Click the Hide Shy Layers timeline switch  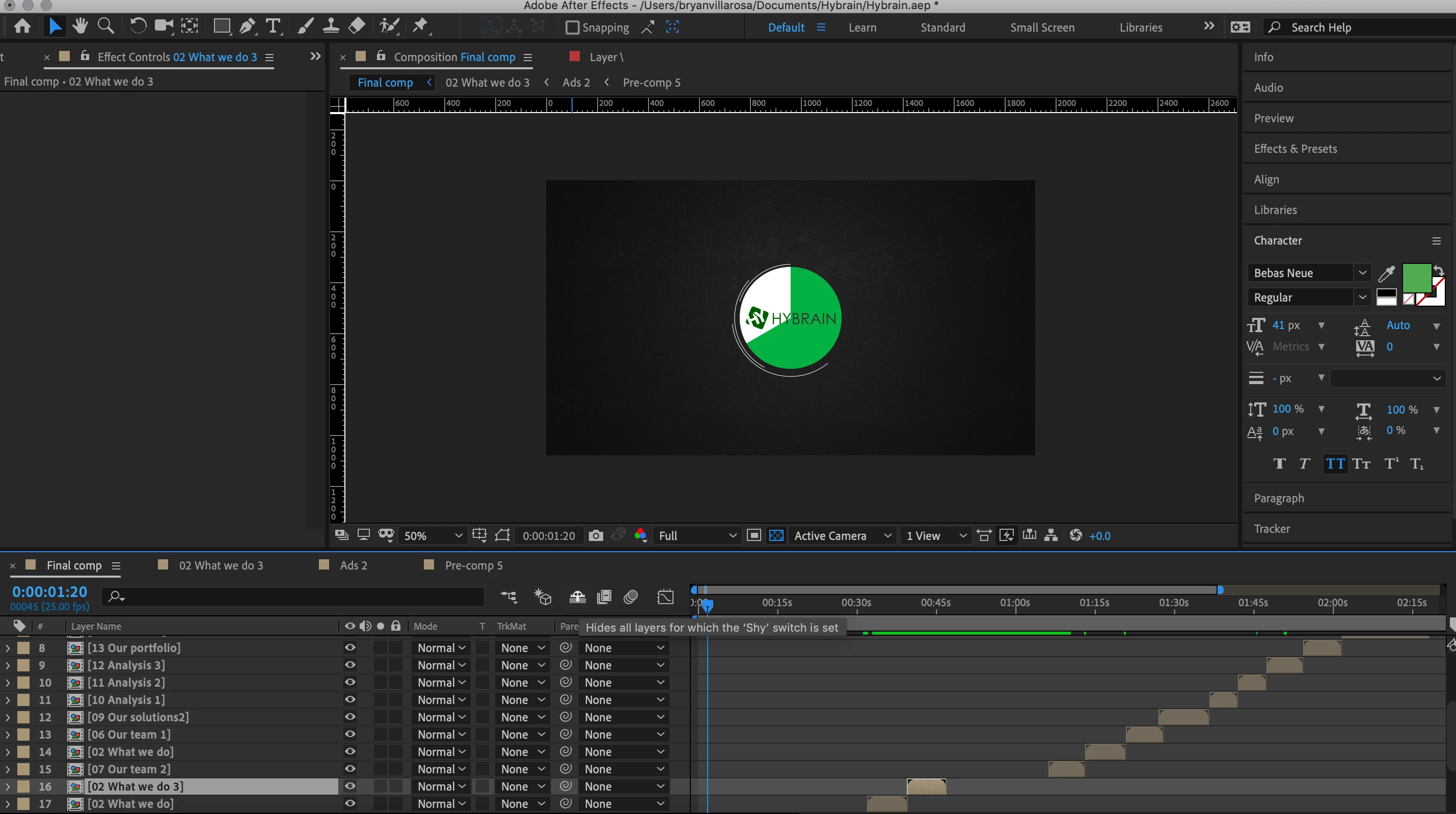pos(577,597)
